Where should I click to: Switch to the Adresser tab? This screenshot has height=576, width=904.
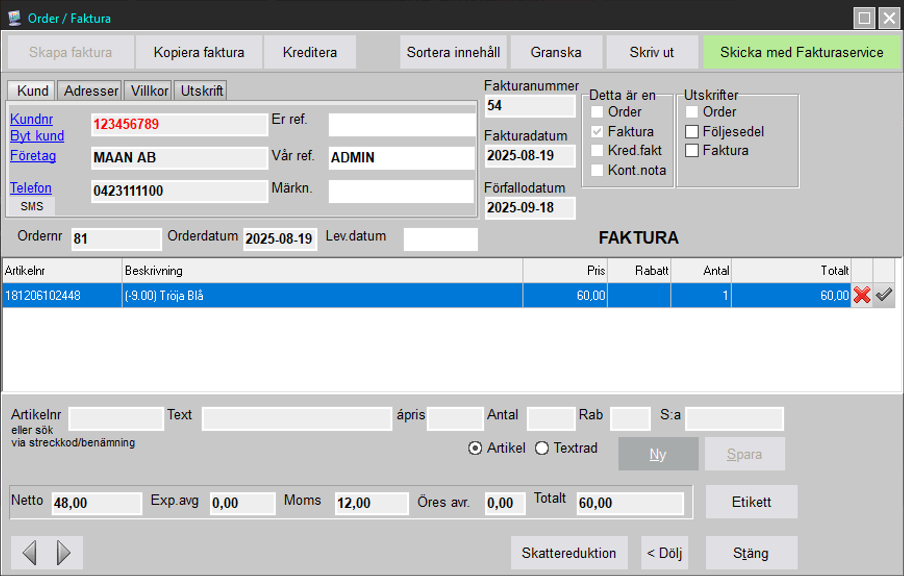click(89, 90)
